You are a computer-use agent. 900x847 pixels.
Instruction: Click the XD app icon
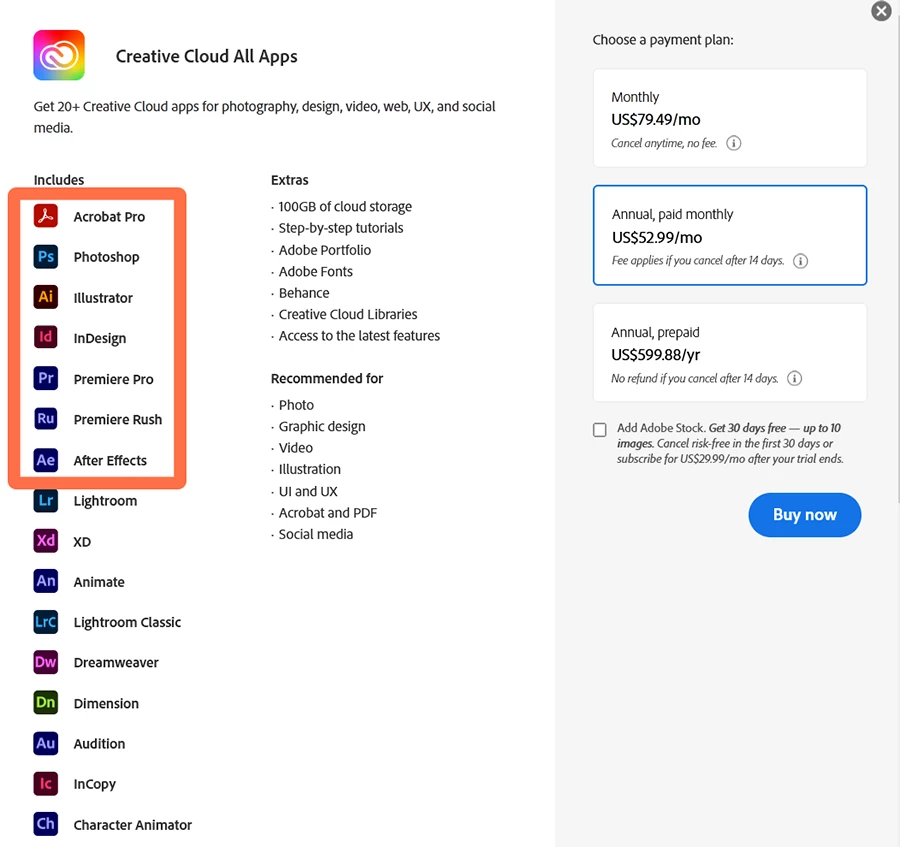pos(46,541)
